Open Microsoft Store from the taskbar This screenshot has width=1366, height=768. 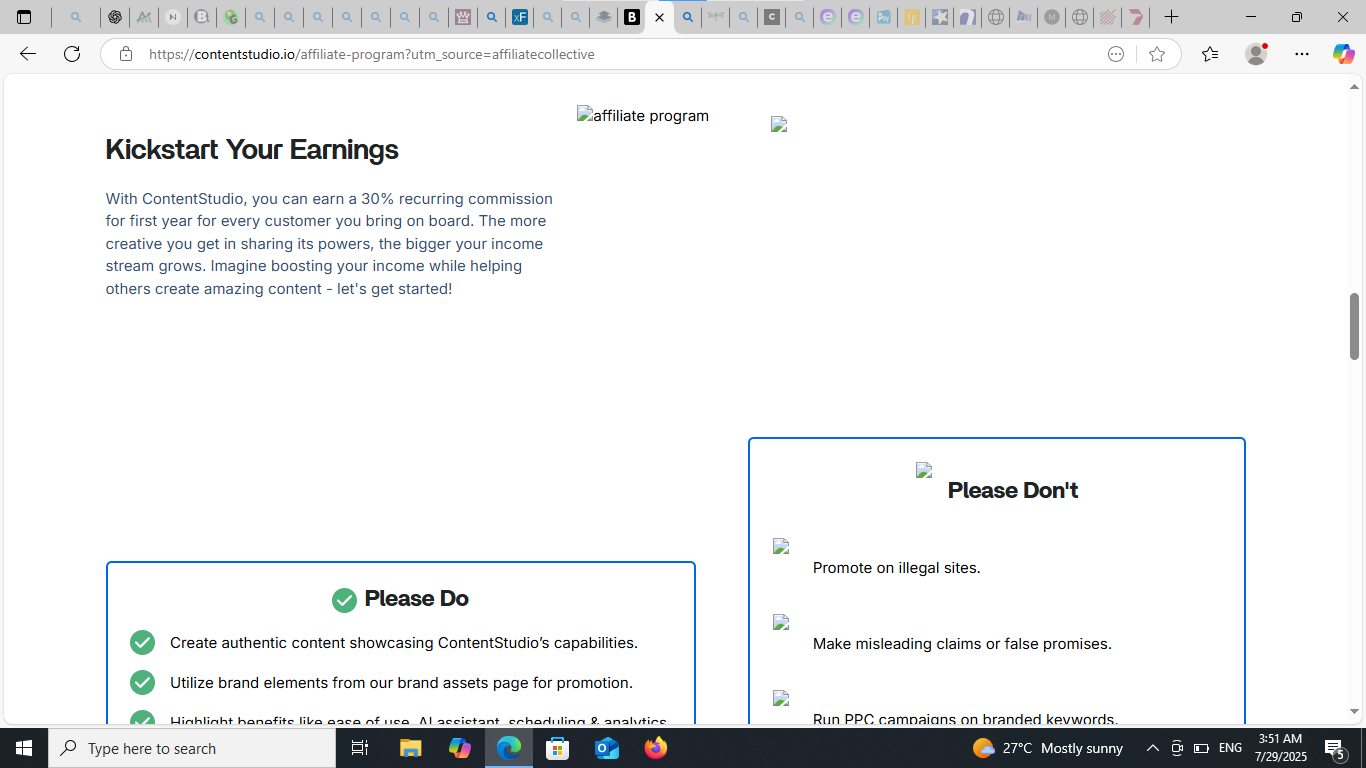click(558, 748)
